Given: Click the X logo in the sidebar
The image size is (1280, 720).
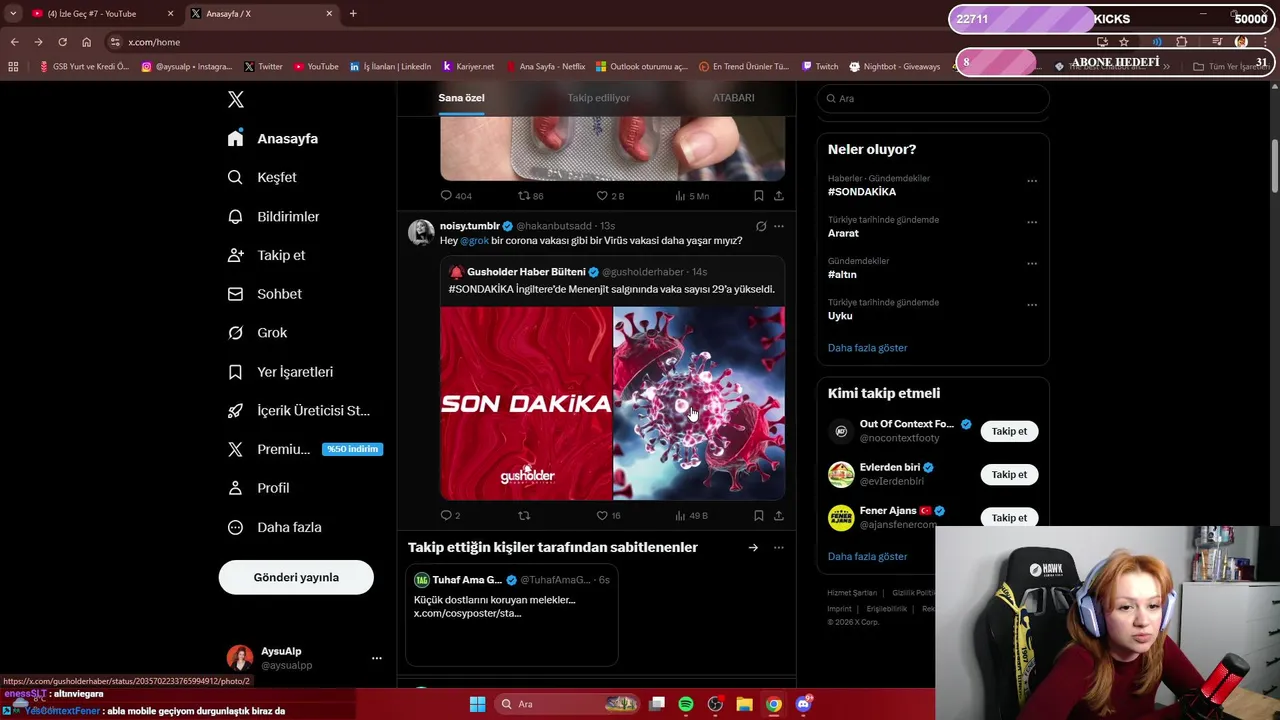Looking at the screenshot, I should coord(236,99).
